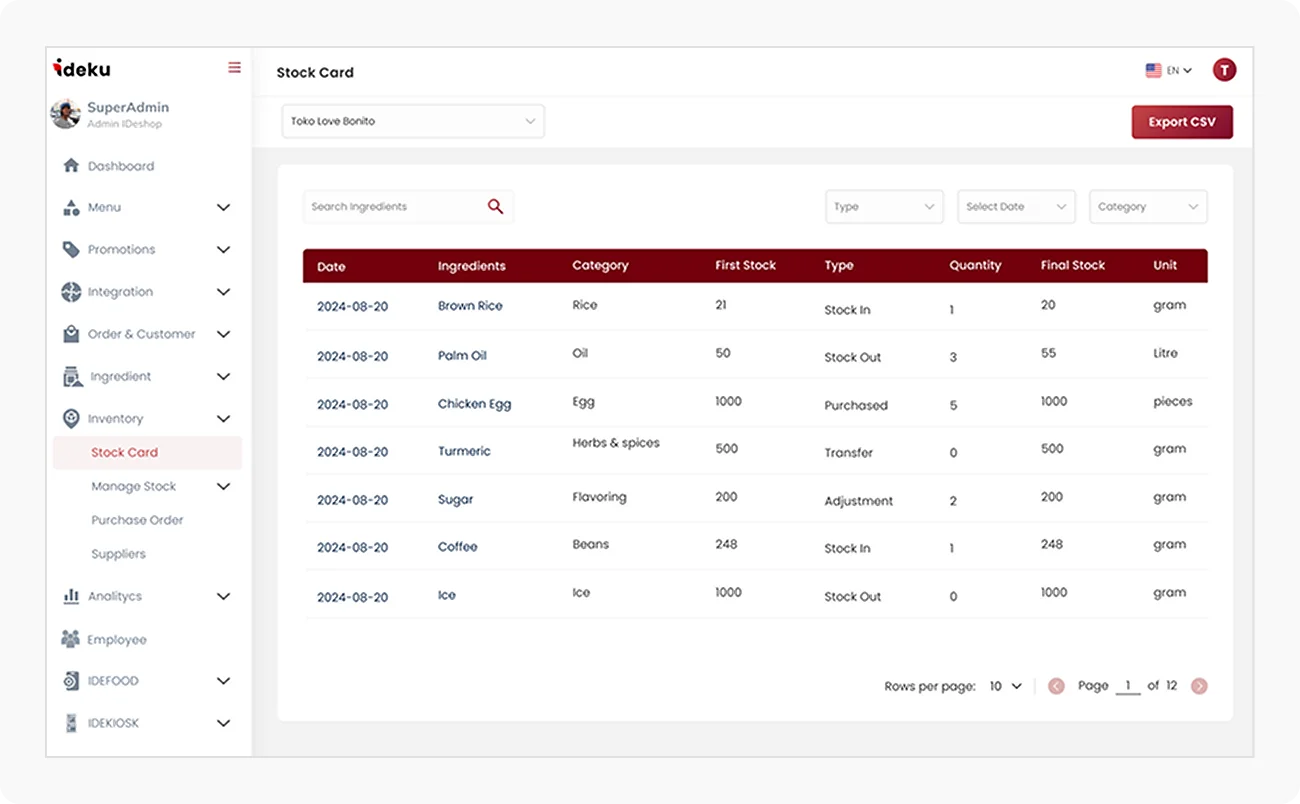This screenshot has height=804, width=1300.
Task: Click the Integration globe icon
Action: (71, 292)
